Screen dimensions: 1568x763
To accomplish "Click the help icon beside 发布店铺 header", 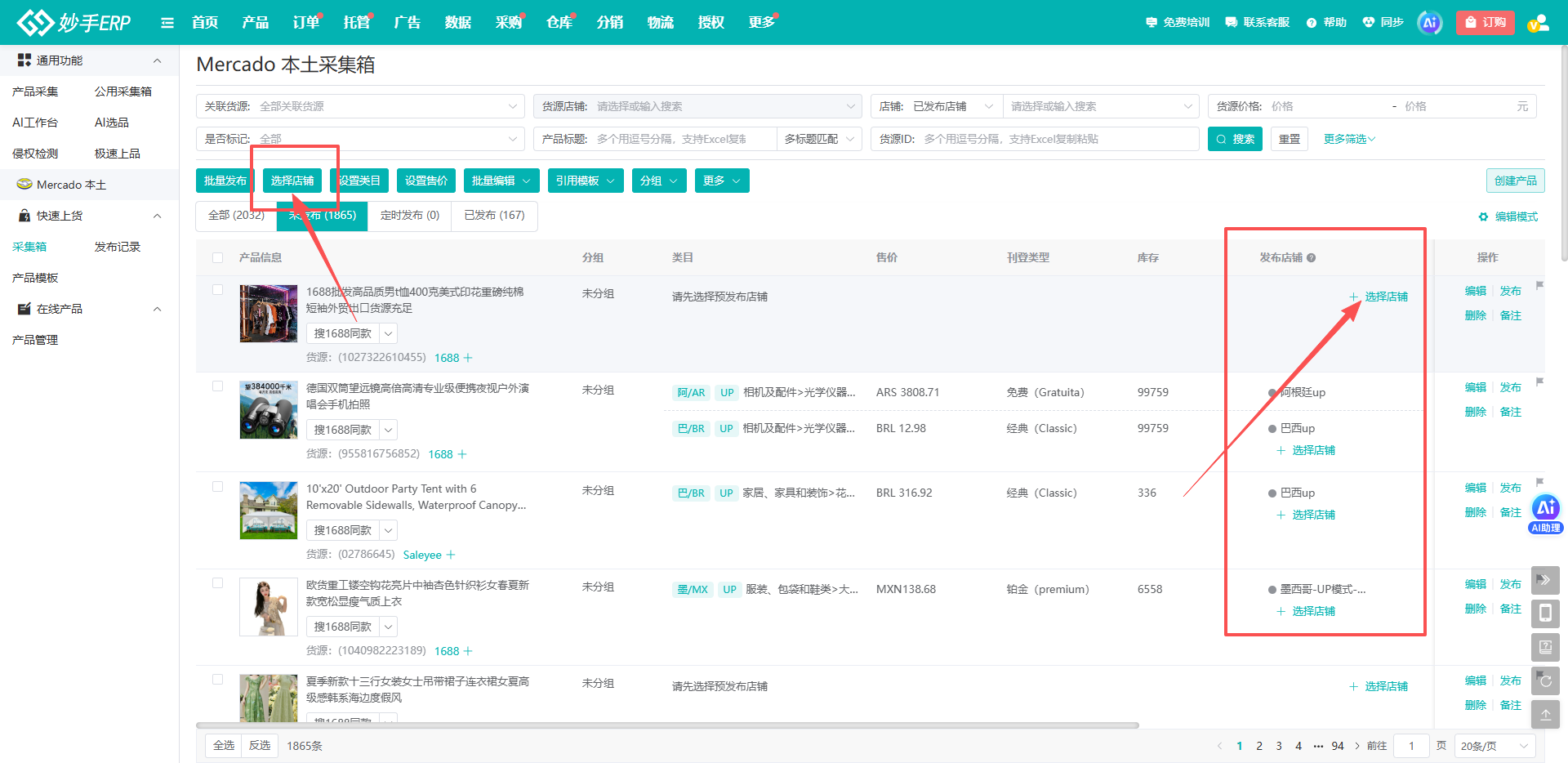I will click(1311, 258).
